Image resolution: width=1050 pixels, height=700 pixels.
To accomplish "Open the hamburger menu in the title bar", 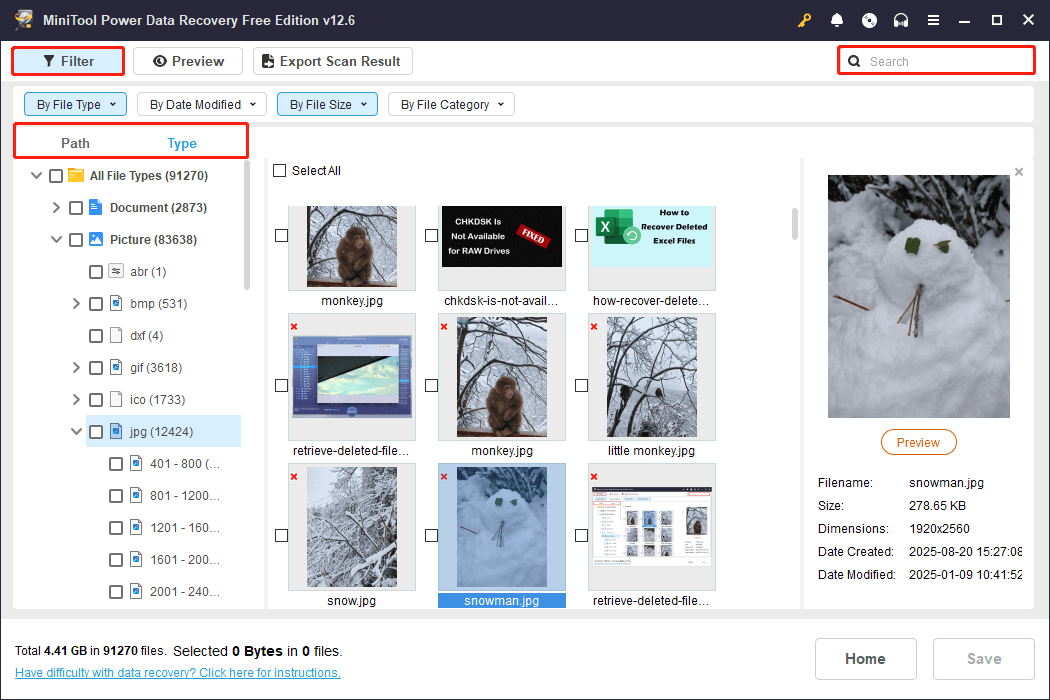I will (x=933, y=20).
